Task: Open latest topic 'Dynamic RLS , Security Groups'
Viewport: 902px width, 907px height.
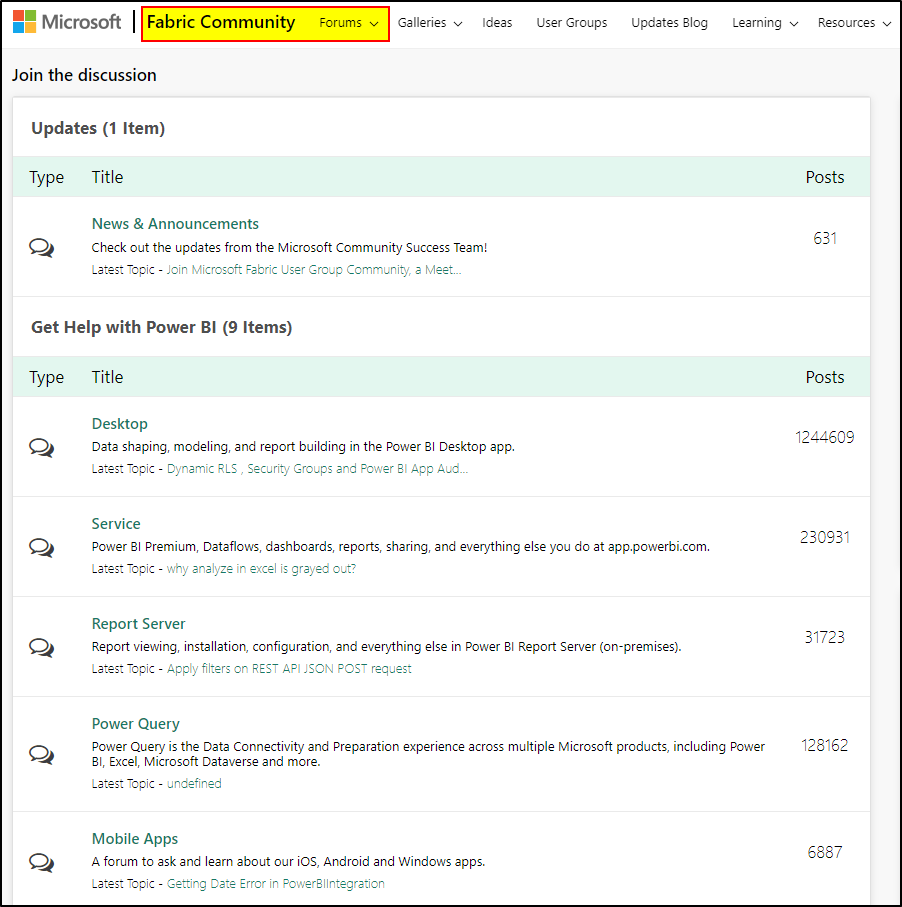Action: [x=317, y=469]
